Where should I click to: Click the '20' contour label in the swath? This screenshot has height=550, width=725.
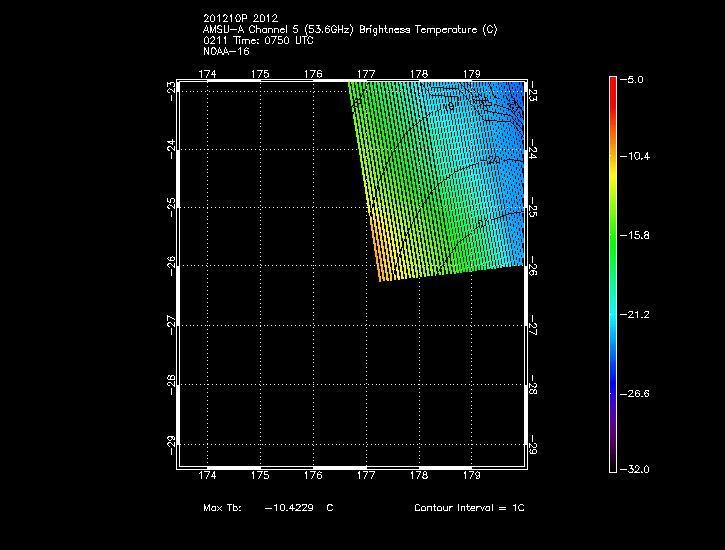[492, 161]
